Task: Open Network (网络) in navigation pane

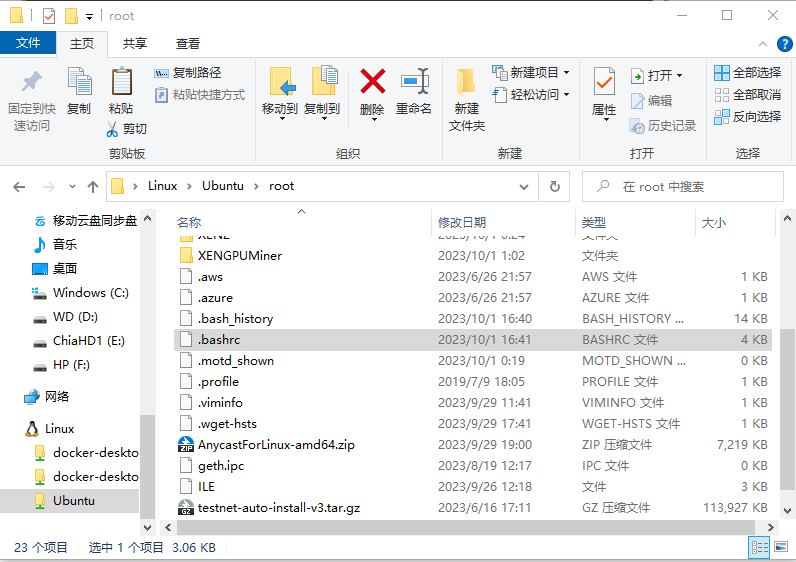Action: (47, 396)
